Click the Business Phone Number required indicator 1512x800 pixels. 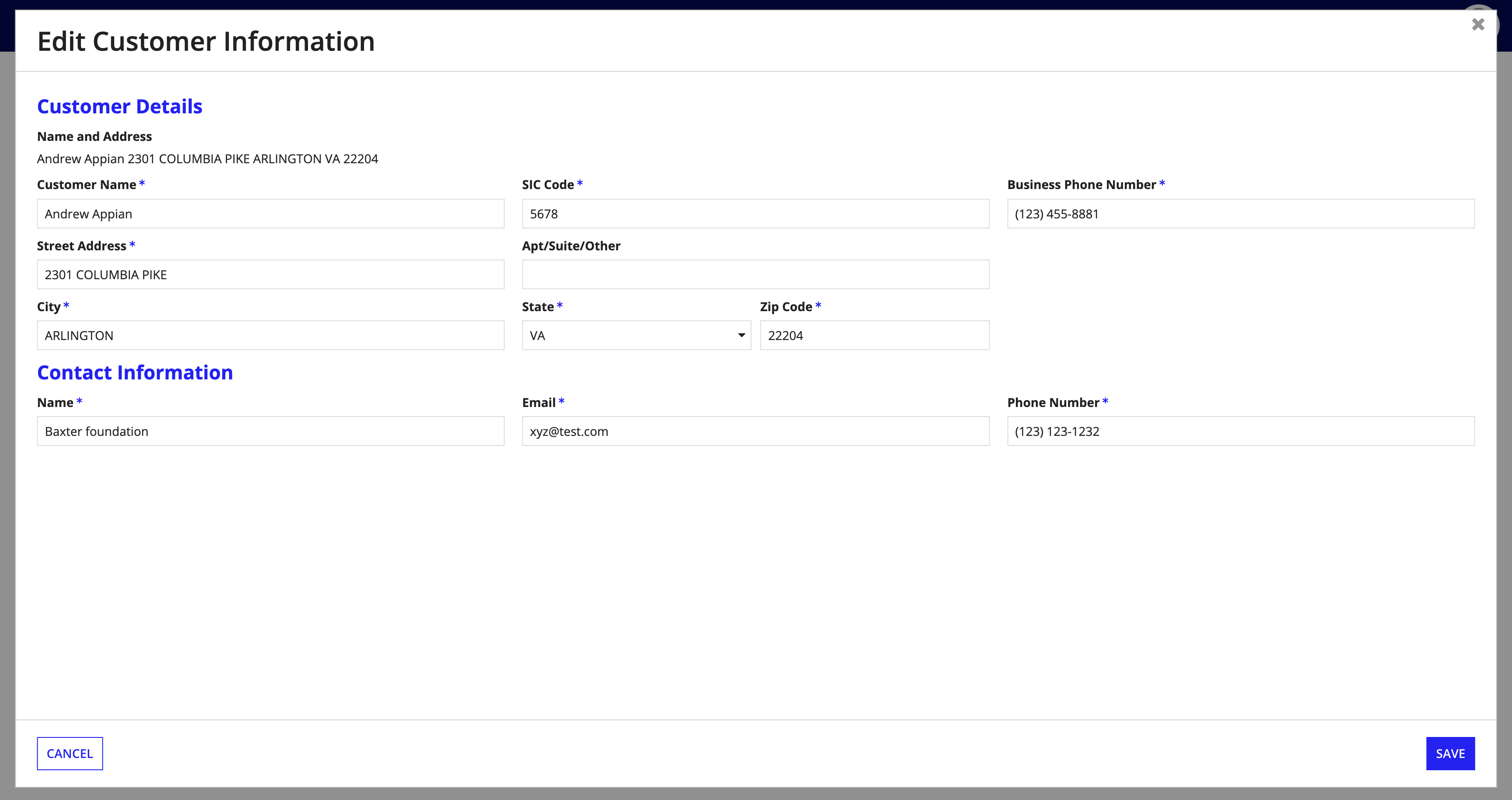[1163, 184]
